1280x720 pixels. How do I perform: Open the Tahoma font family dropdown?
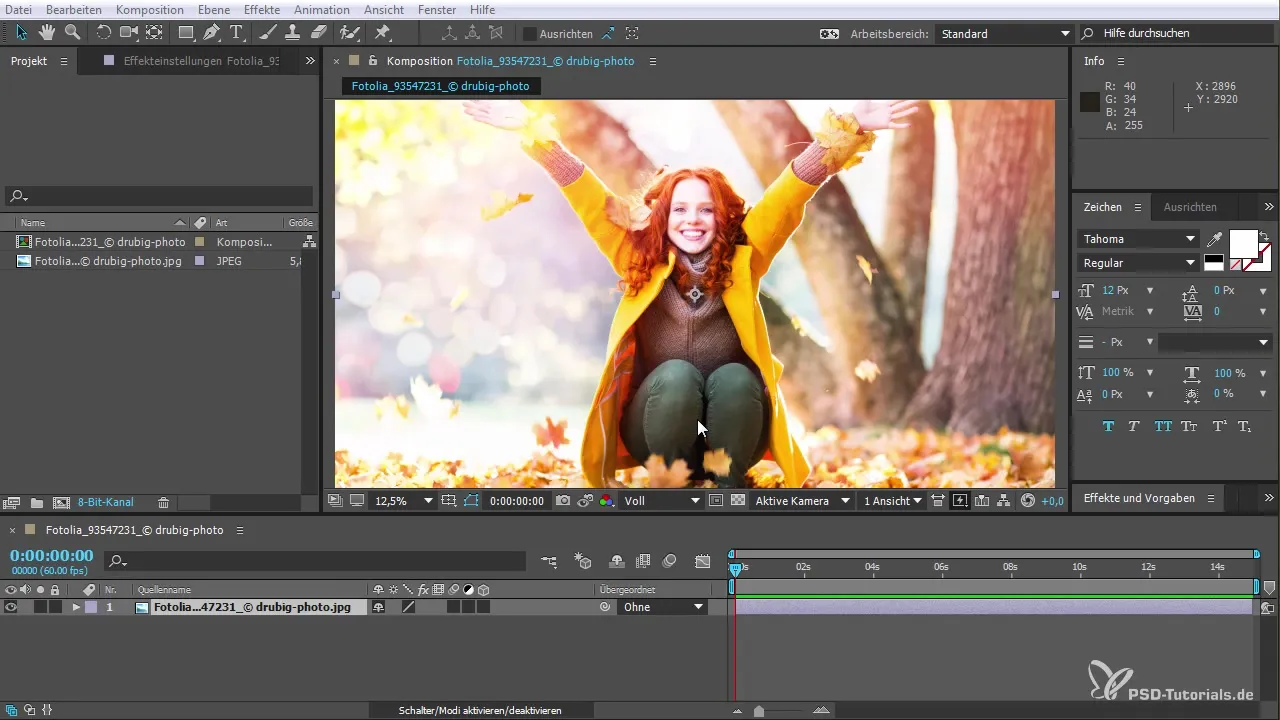coord(1138,239)
